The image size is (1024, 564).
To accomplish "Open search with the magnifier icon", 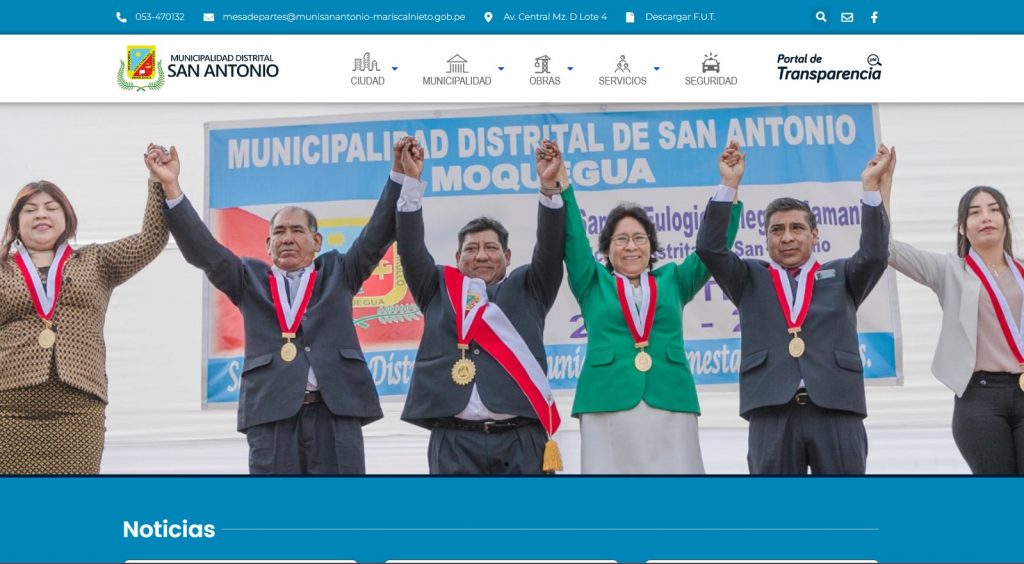I will pyautogui.click(x=821, y=17).
